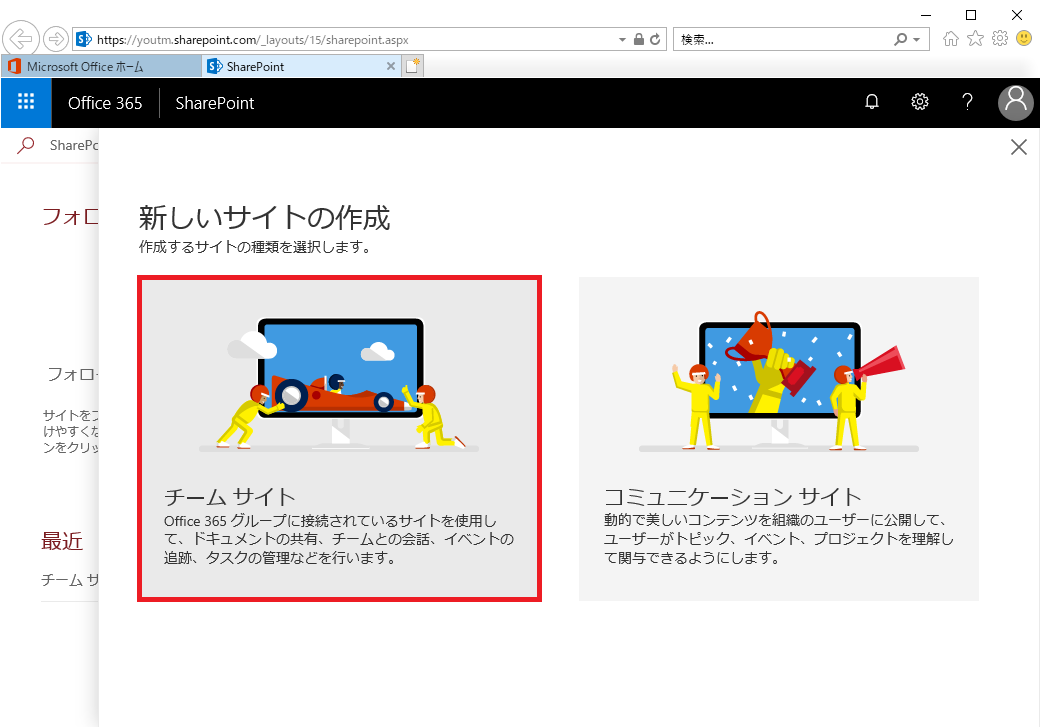Click the Office 365 header link

(x=105, y=103)
